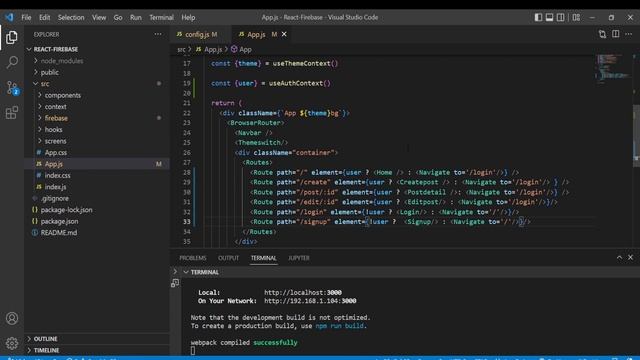Click the editor minimap preview
The image size is (640, 360).
coord(612,68)
